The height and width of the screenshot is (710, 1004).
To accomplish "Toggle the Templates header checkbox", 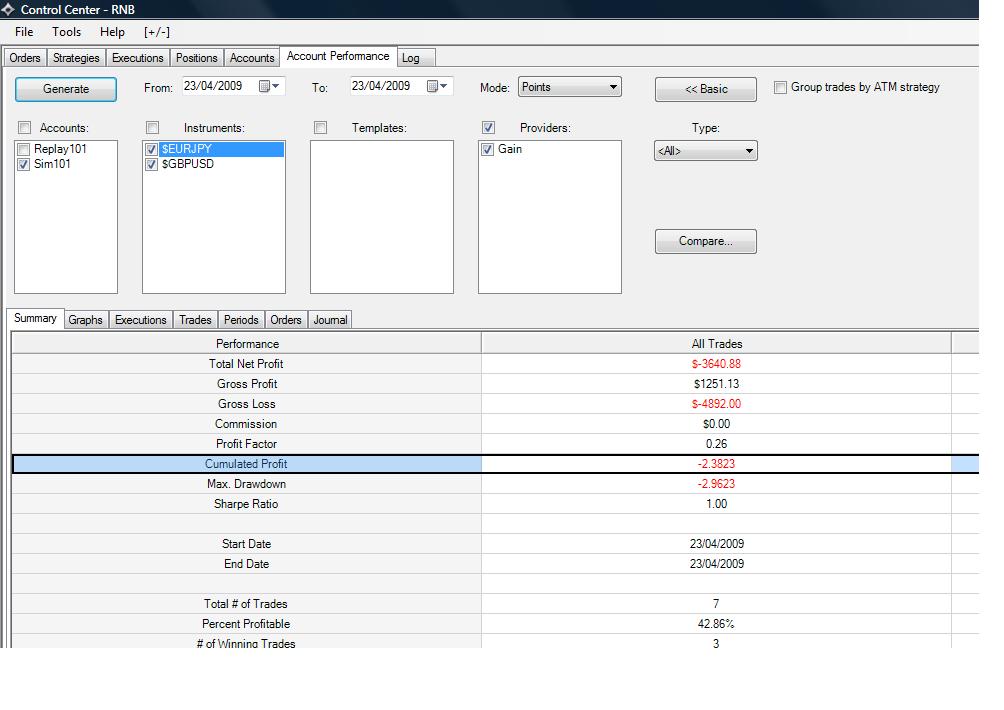I will (x=320, y=127).
